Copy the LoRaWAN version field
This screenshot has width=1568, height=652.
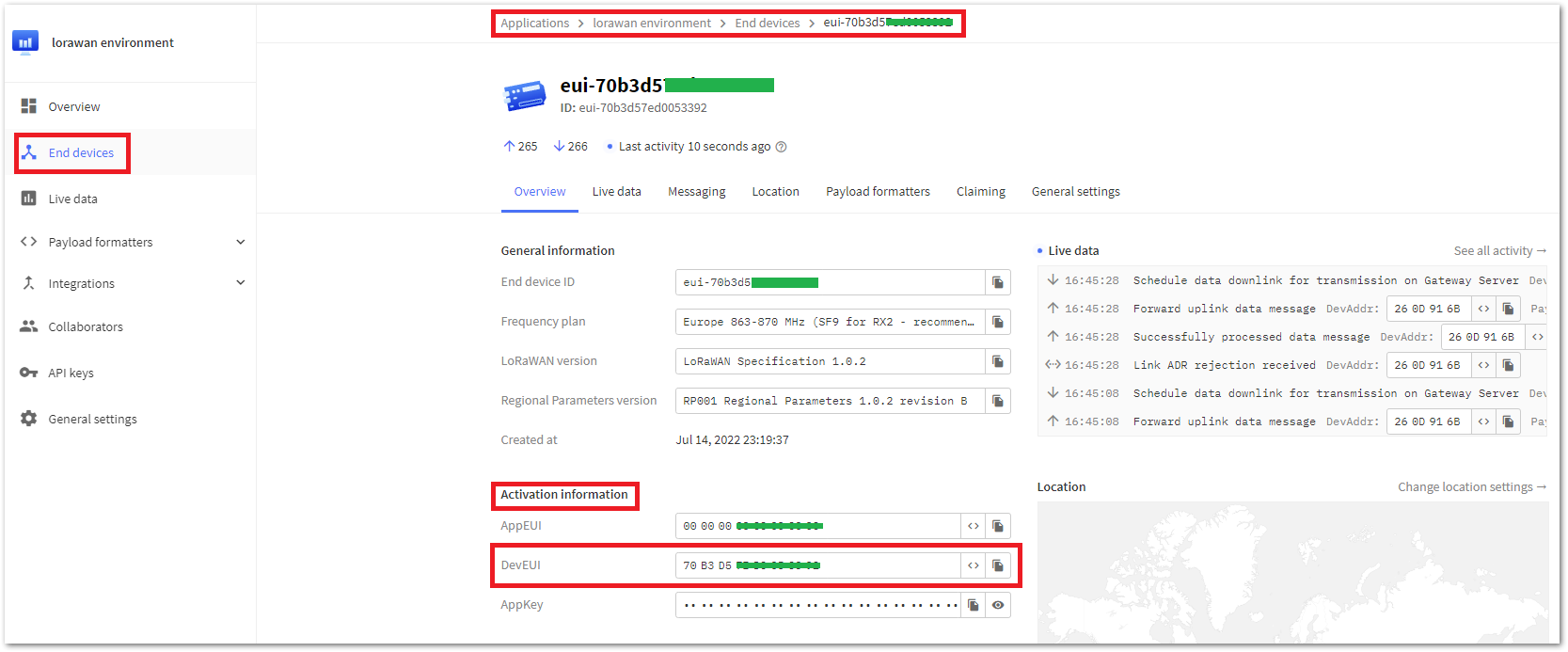point(998,361)
